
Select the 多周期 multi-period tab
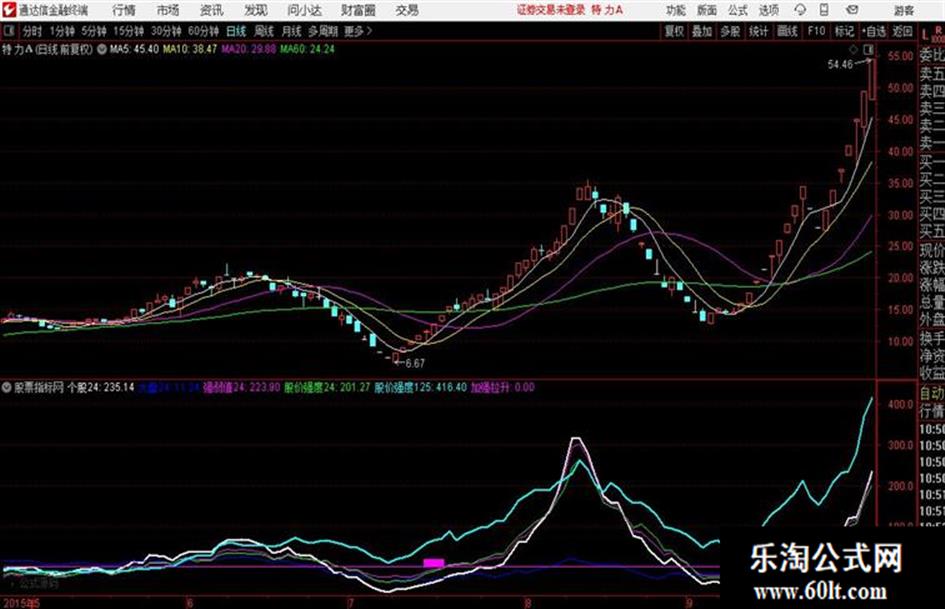tap(323, 31)
